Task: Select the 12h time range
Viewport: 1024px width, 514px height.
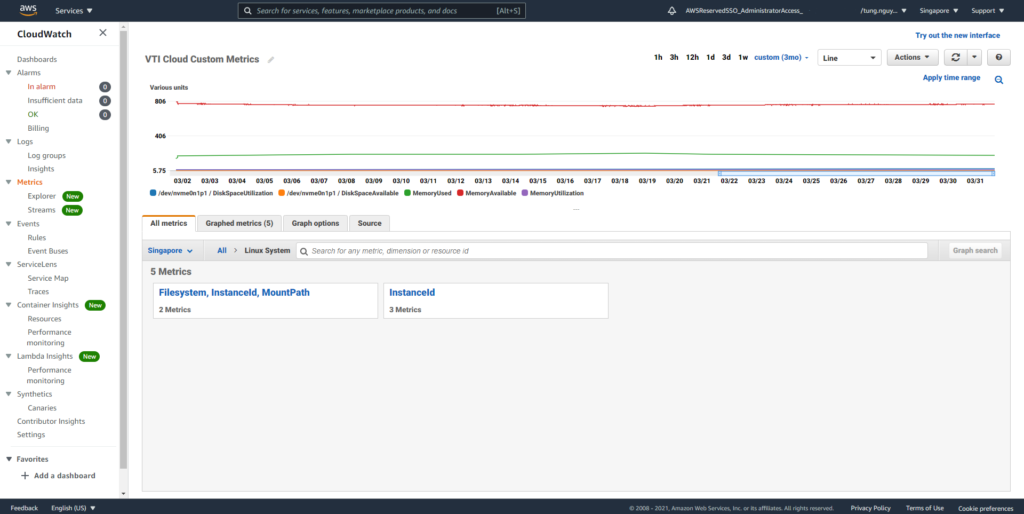Action: tap(692, 57)
